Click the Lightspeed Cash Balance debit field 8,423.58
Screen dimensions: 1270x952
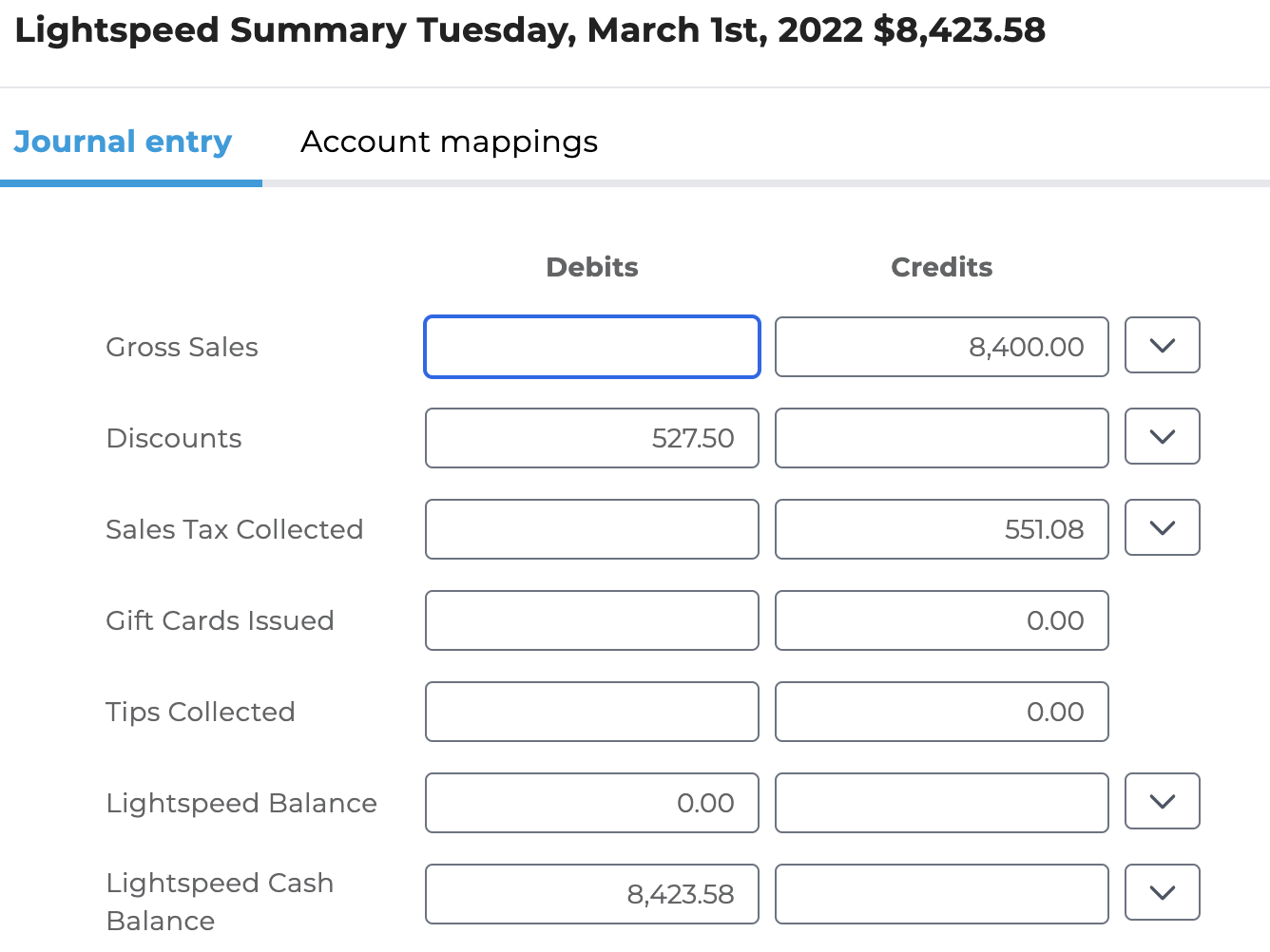pyautogui.click(x=592, y=894)
